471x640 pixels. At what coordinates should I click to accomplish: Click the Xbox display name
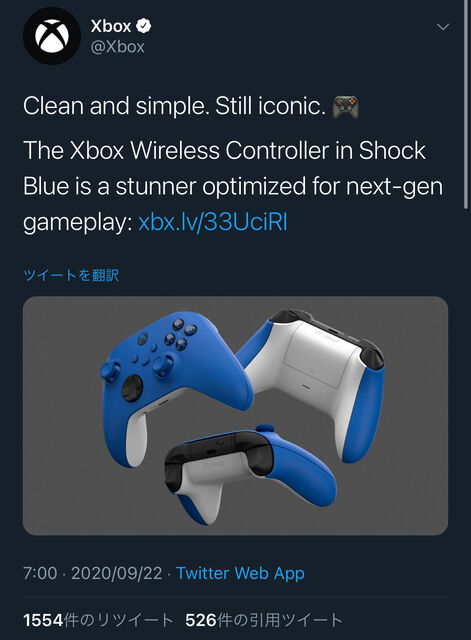coord(111,26)
